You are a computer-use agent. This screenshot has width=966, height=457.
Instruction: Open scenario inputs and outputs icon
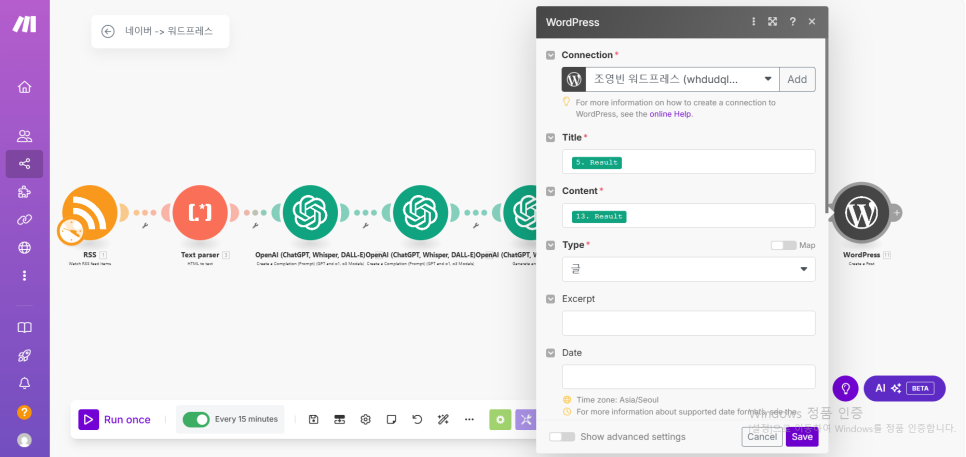point(339,419)
